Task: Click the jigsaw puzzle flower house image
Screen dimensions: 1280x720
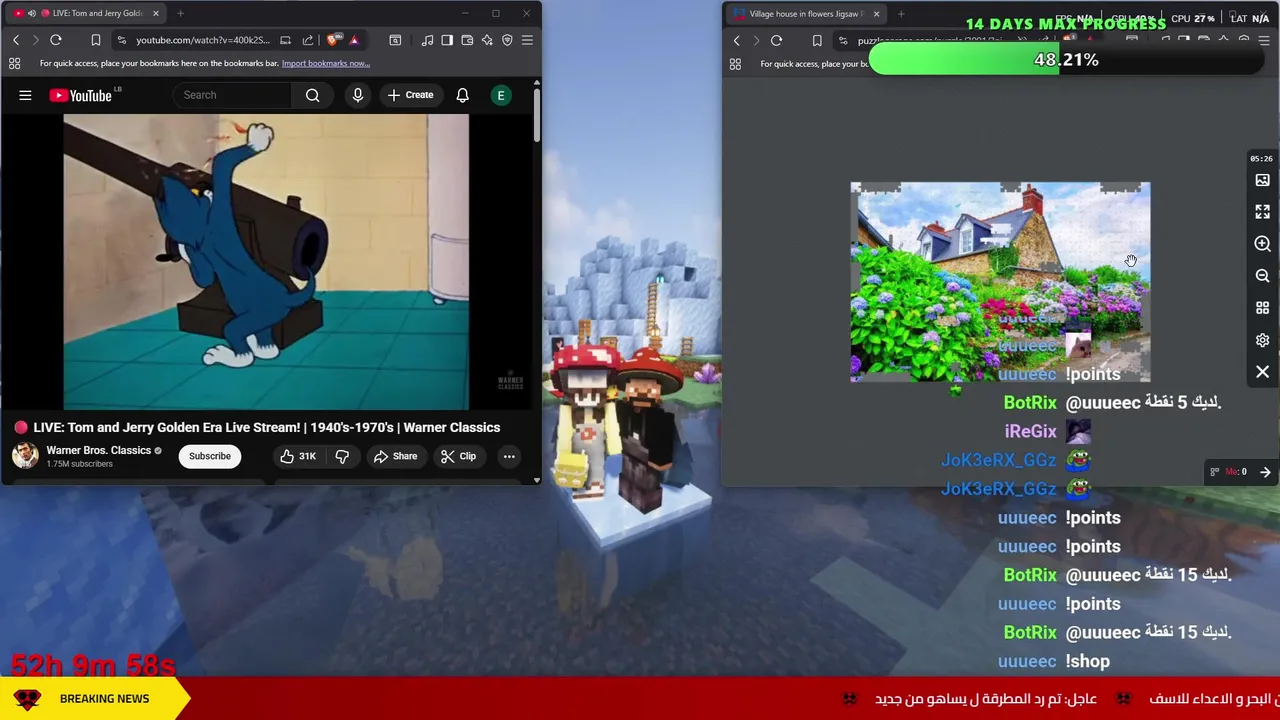Action: click(1000, 282)
